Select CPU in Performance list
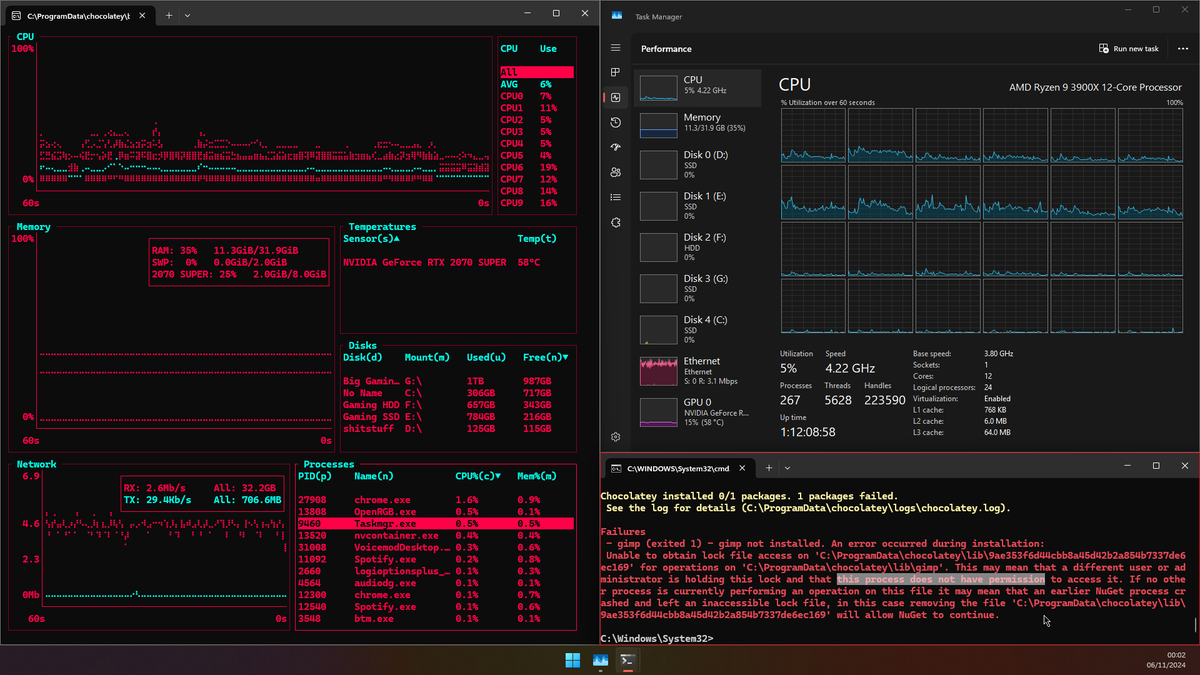 coord(697,86)
